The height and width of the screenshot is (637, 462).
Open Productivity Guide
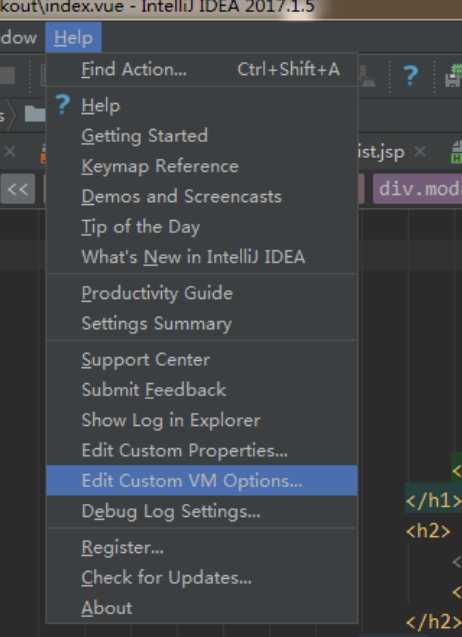(202, 293)
